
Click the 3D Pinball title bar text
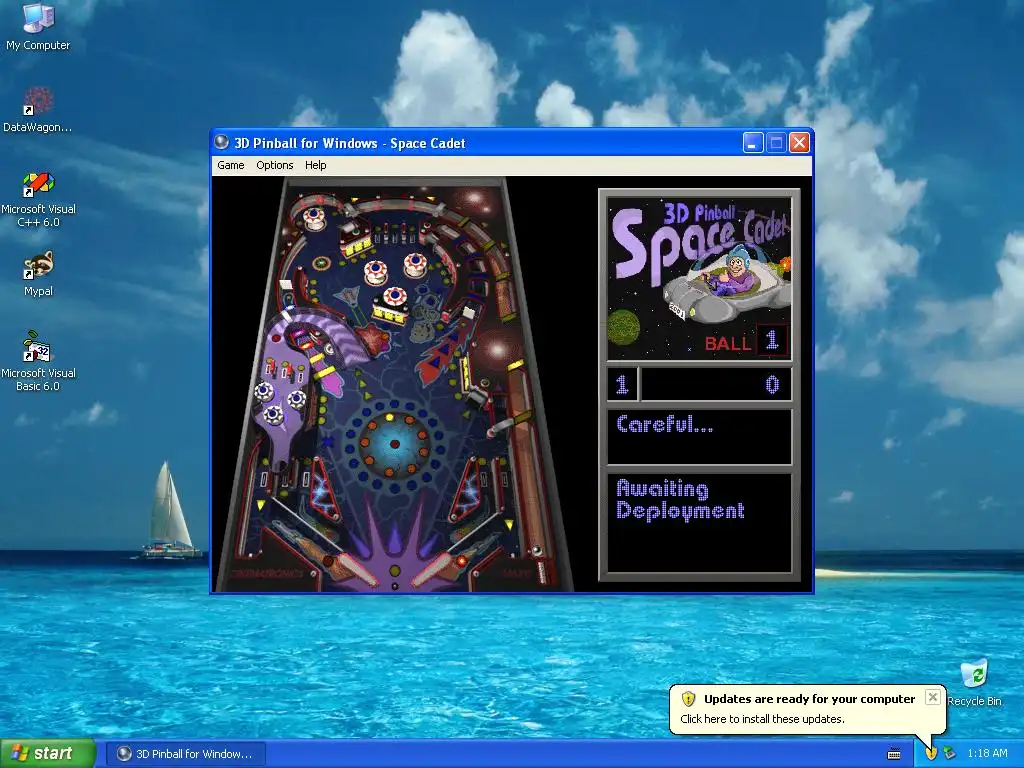pos(349,143)
